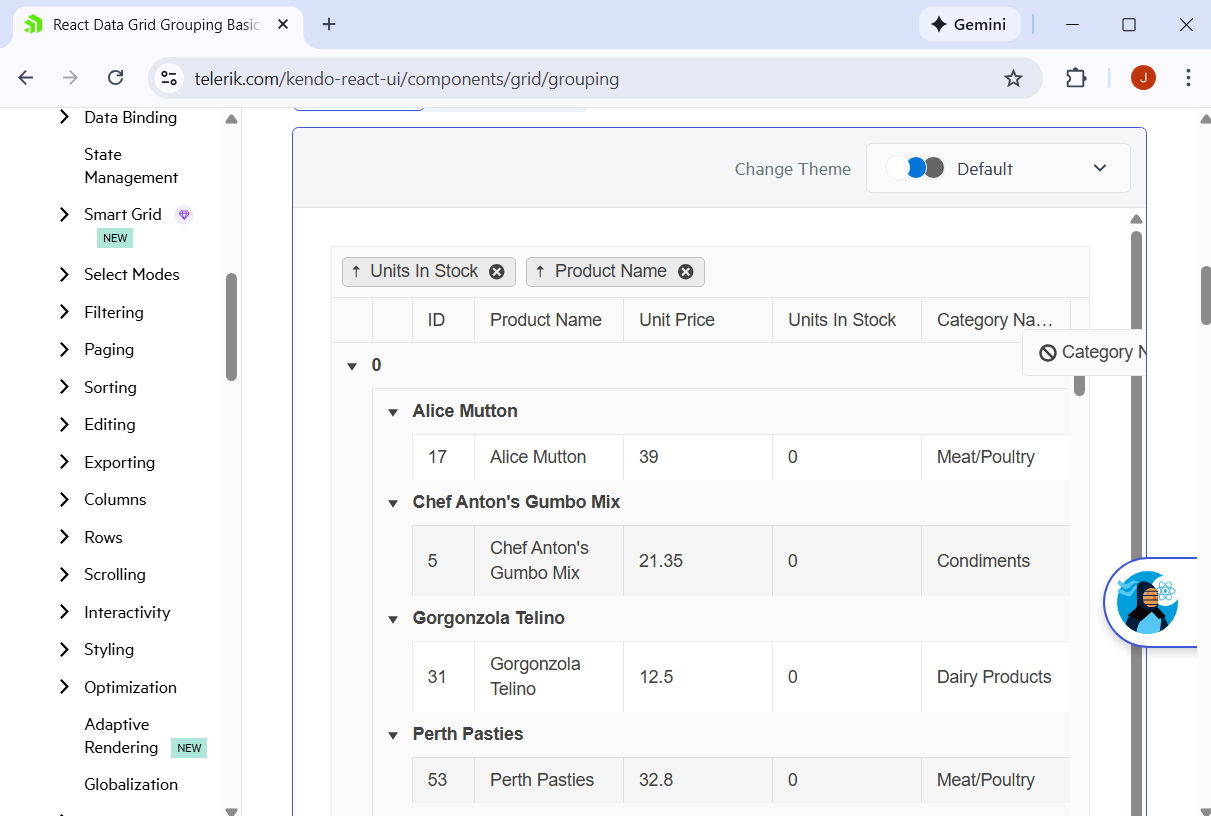Collapse the Gorgonzola Telino group
The image size is (1211, 816).
[393, 619]
